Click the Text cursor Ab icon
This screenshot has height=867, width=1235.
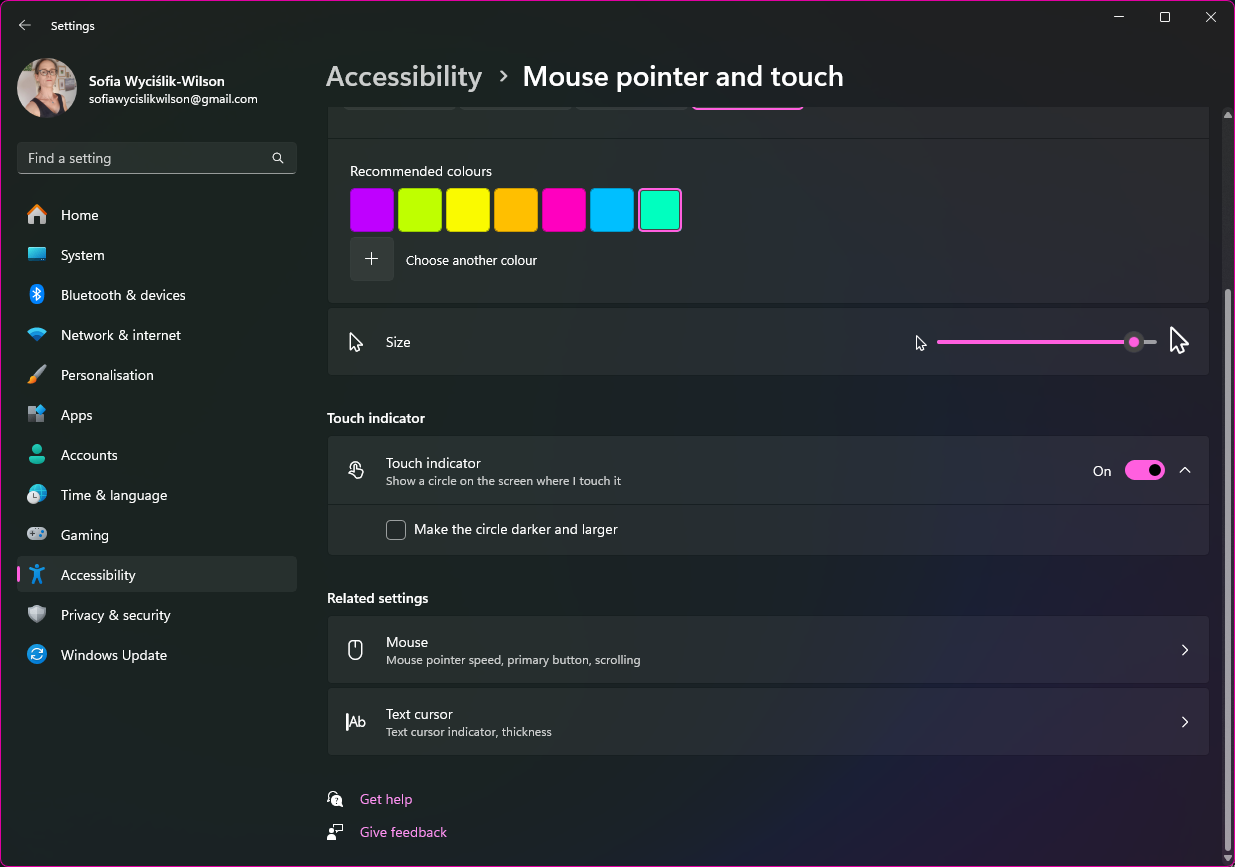[356, 722]
